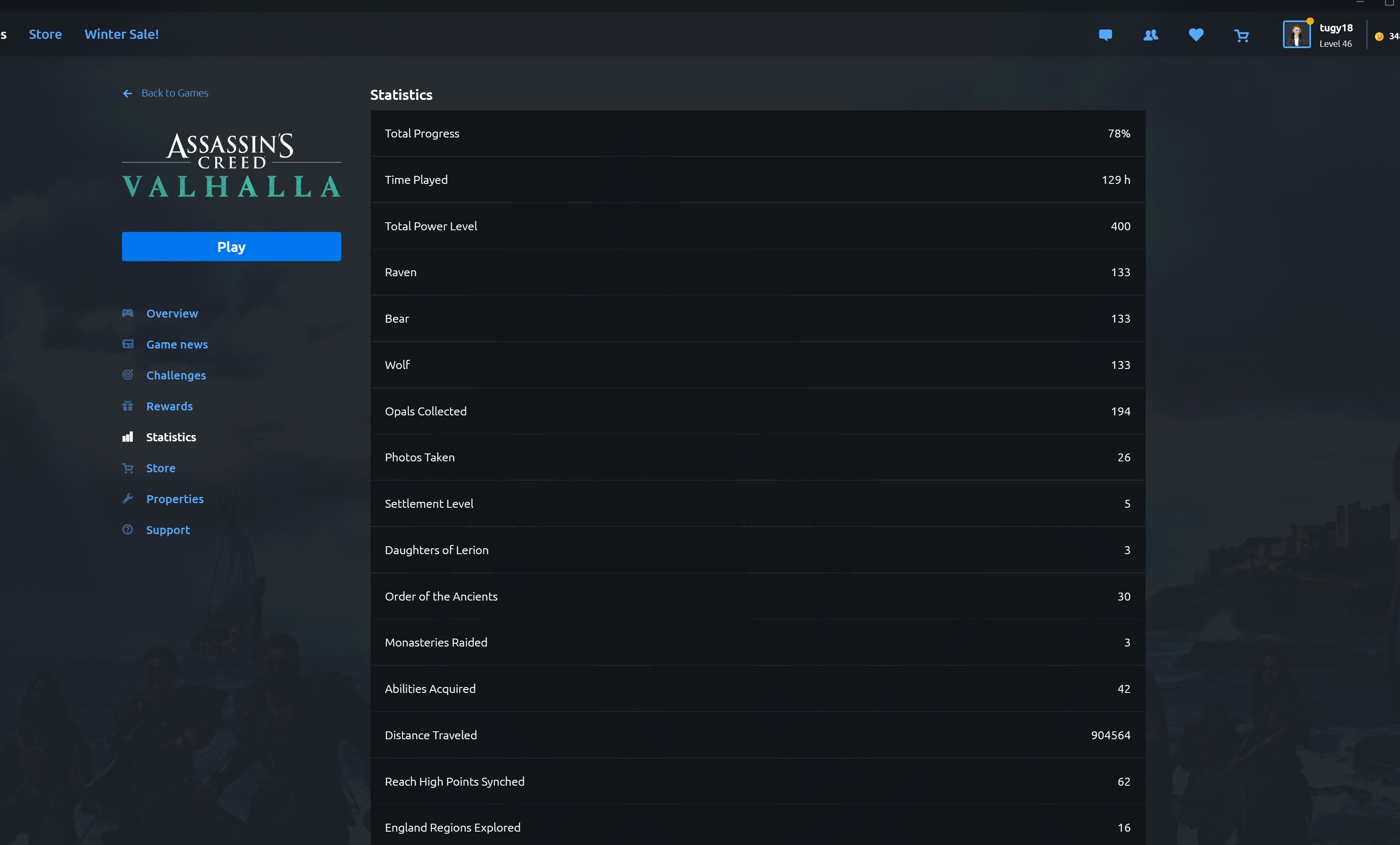Go to Store in top navigation
This screenshot has width=1400, height=845.
tap(46, 34)
